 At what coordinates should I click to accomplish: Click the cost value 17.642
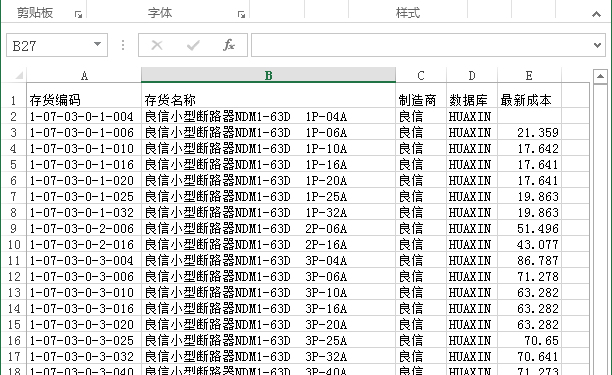pos(529,148)
